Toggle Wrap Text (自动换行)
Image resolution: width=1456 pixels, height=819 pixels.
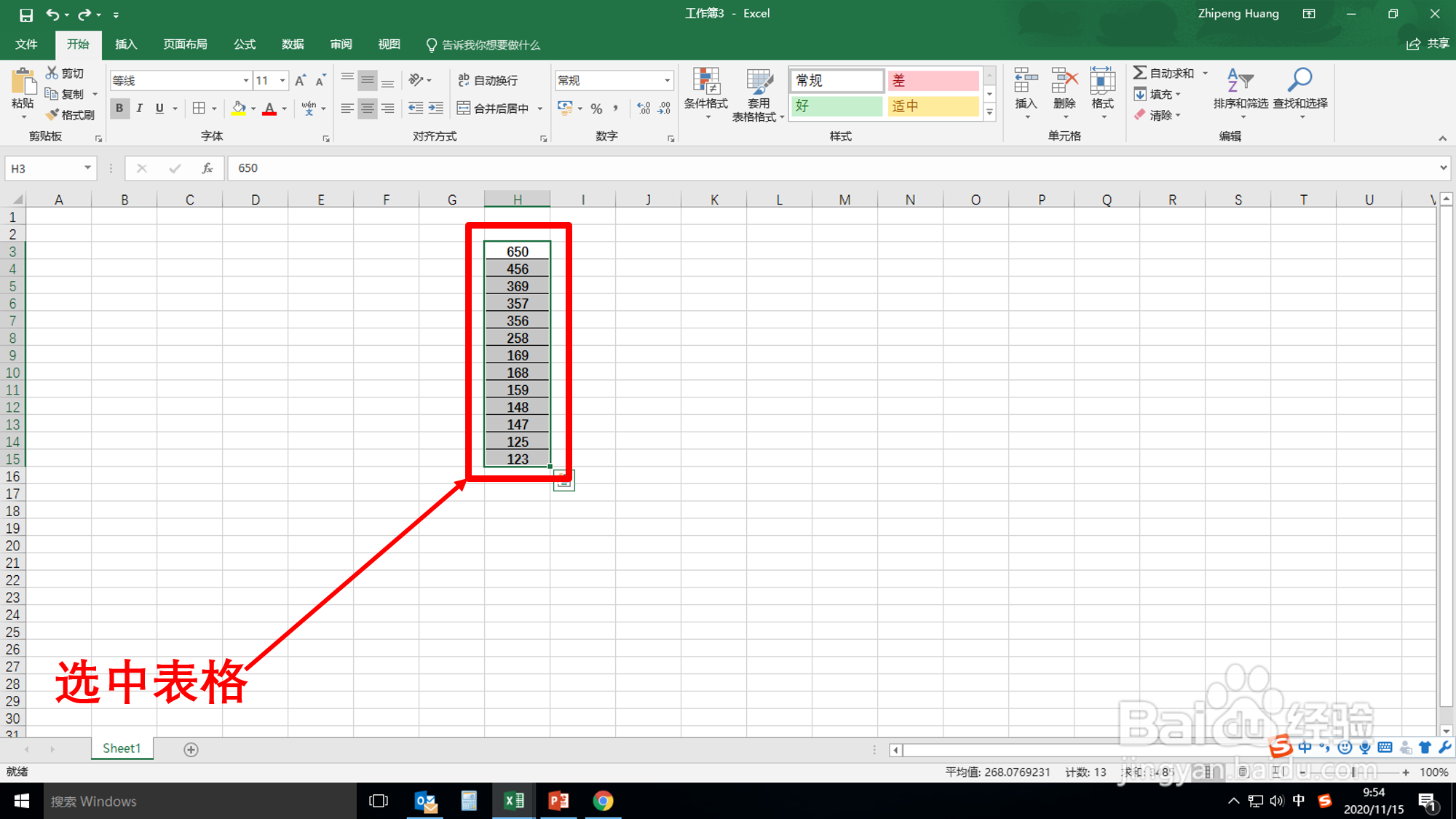coord(488,81)
